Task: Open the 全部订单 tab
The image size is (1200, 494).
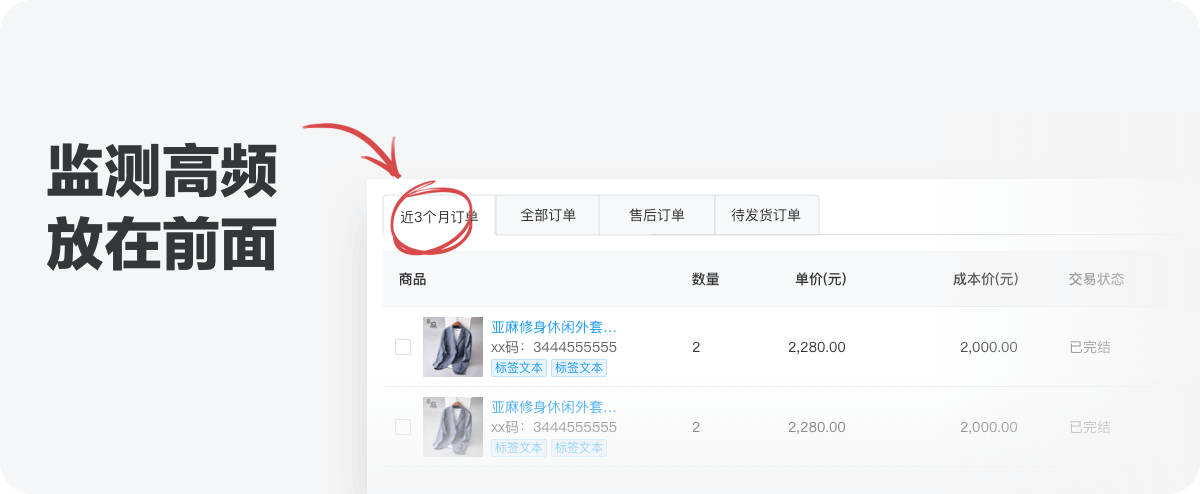Action: click(548, 215)
